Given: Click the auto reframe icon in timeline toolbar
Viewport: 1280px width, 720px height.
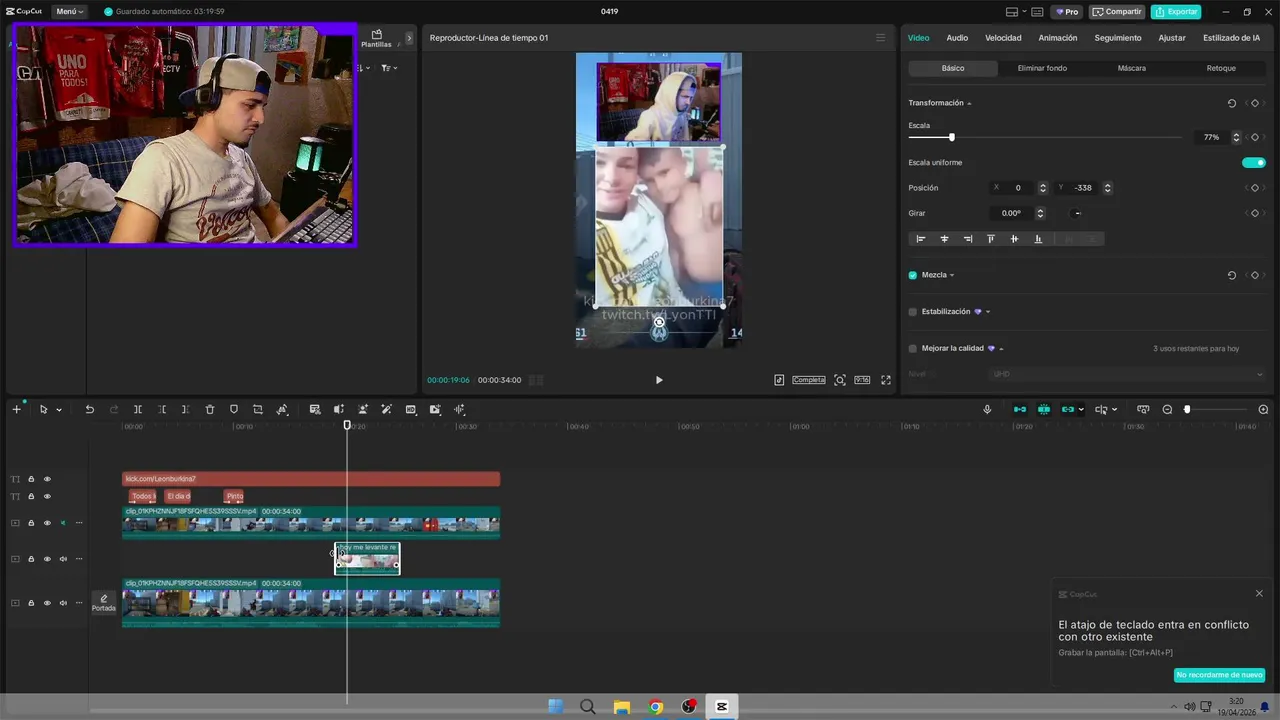Looking at the screenshot, I should 282,410.
